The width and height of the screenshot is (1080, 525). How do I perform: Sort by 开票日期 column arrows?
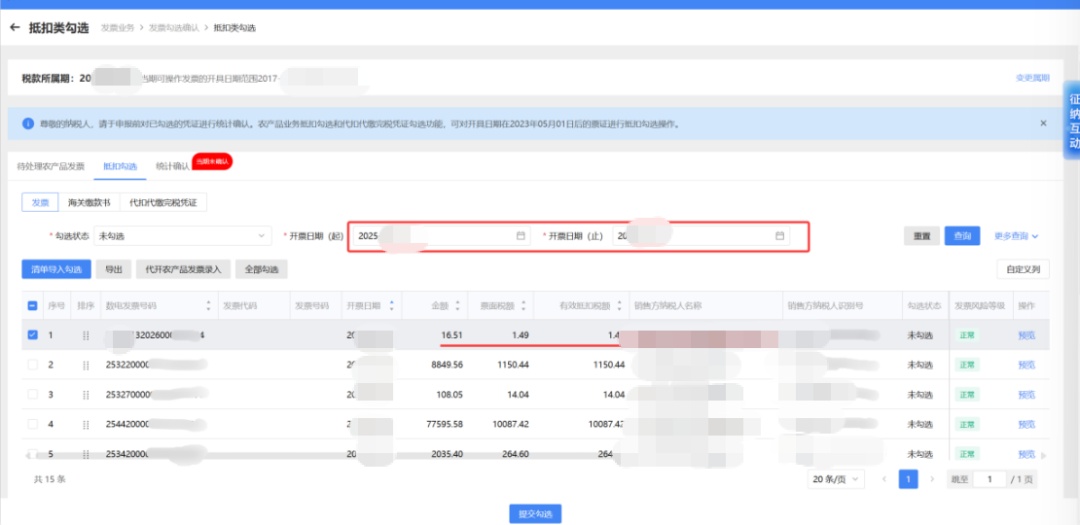tap(392, 305)
